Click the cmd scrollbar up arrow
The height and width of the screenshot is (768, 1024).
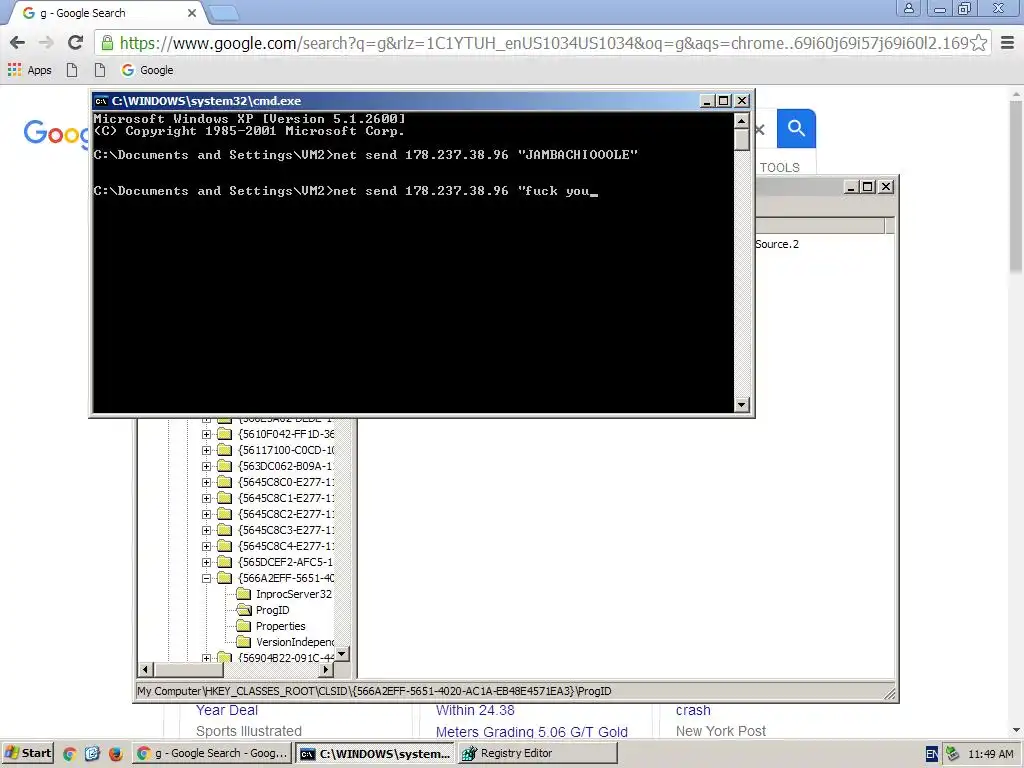click(741, 121)
